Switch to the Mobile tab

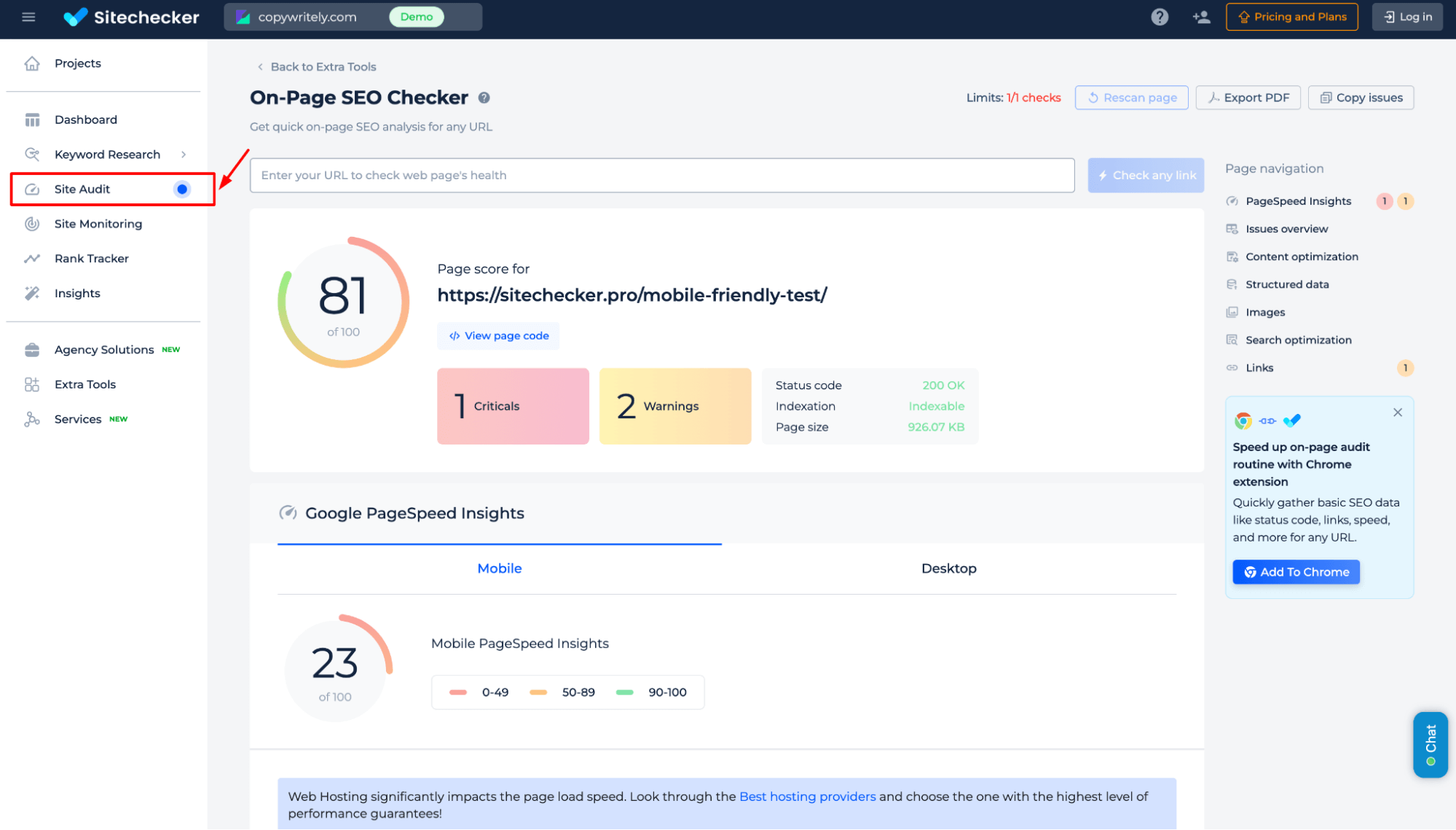click(500, 568)
